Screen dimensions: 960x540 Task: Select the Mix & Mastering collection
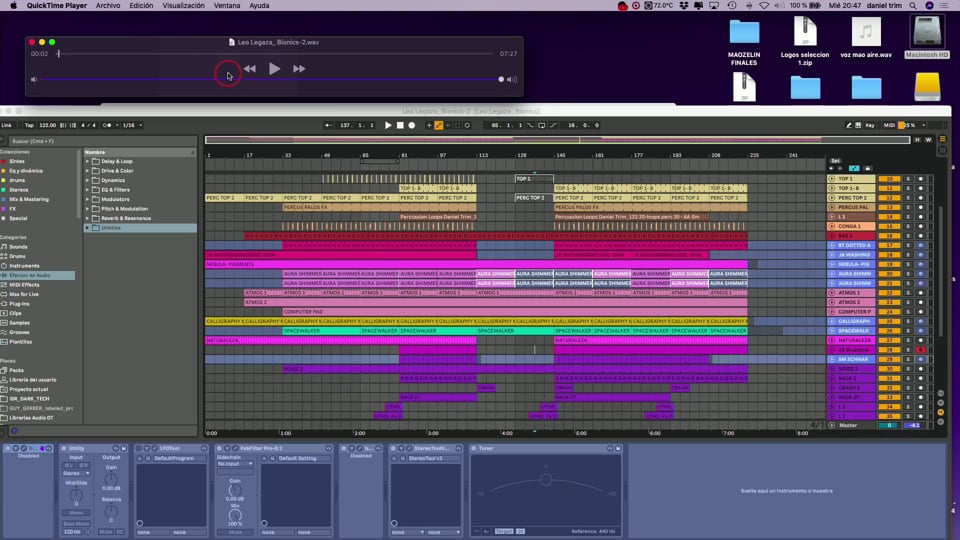29,199
